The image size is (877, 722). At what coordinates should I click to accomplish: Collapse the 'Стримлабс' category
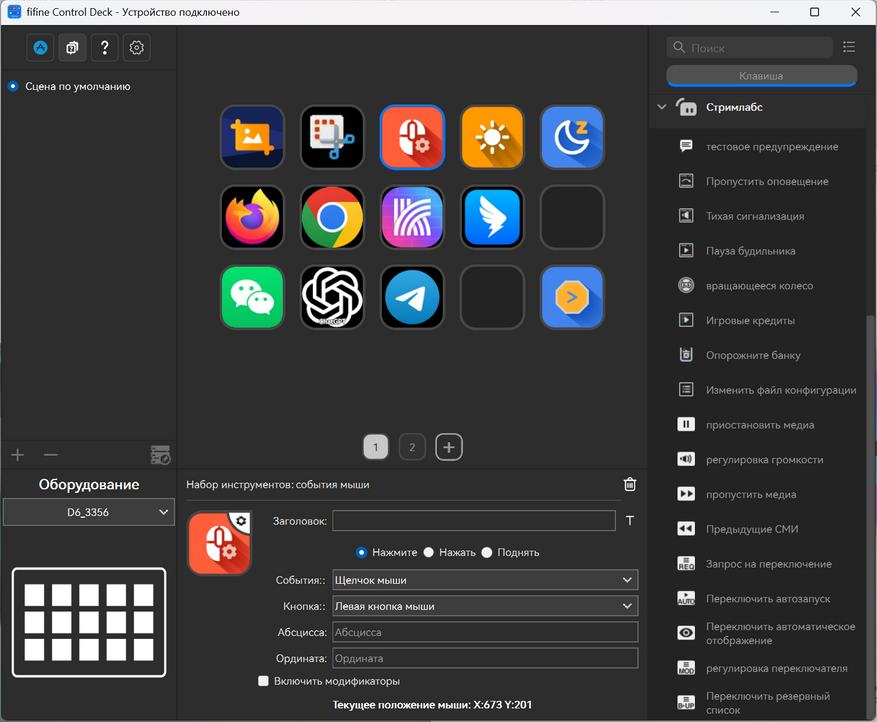coord(661,107)
